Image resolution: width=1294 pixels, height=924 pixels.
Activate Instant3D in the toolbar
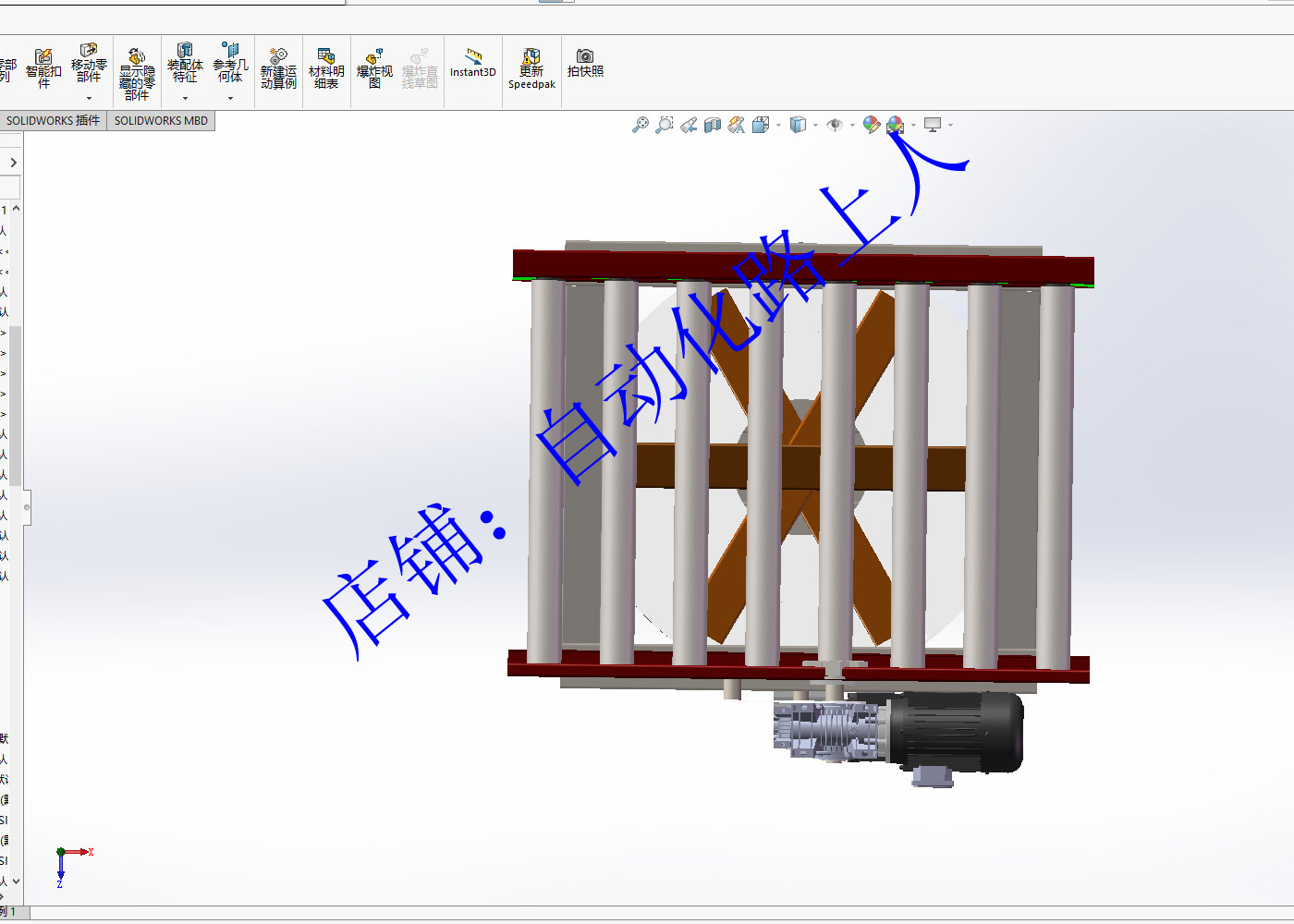(x=472, y=65)
